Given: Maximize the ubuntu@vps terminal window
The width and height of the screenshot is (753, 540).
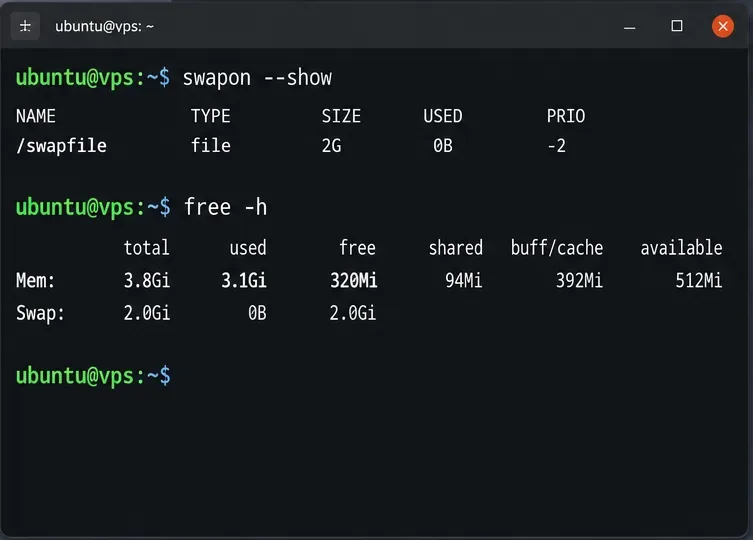Looking at the screenshot, I should point(677,26).
